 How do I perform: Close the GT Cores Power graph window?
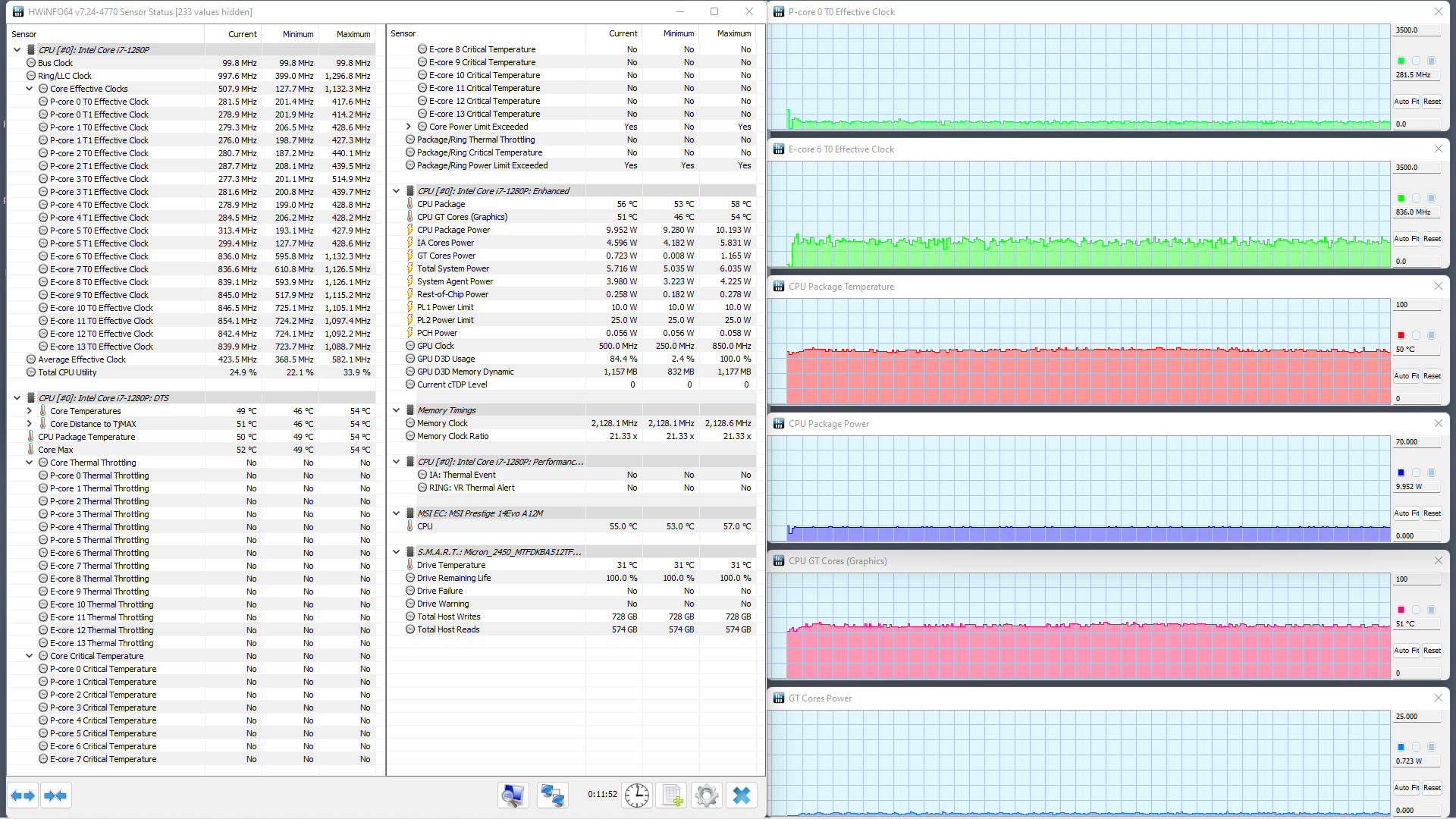[x=1438, y=698]
